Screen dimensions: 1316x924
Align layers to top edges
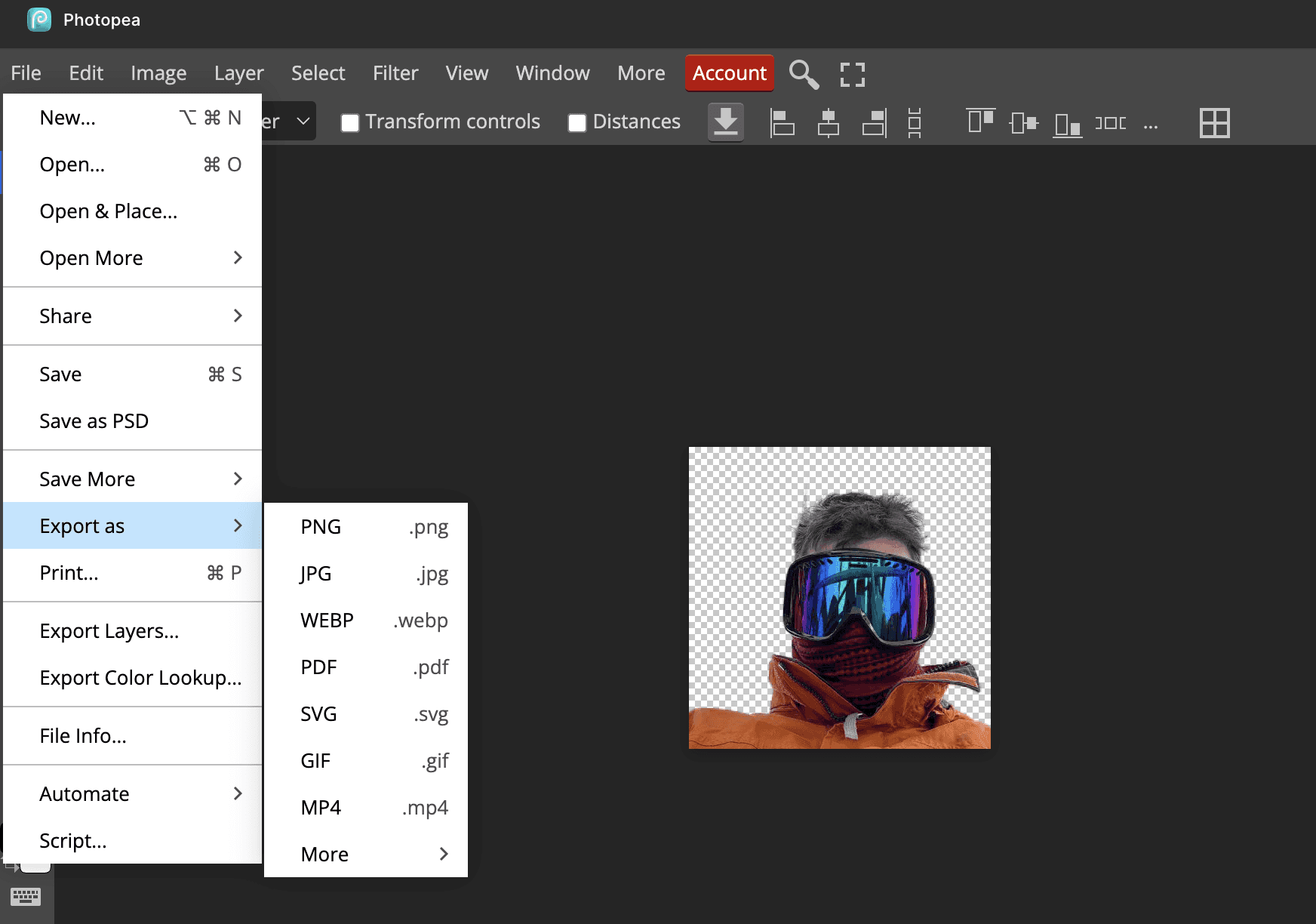pyautogui.click(x=980, y=122)
